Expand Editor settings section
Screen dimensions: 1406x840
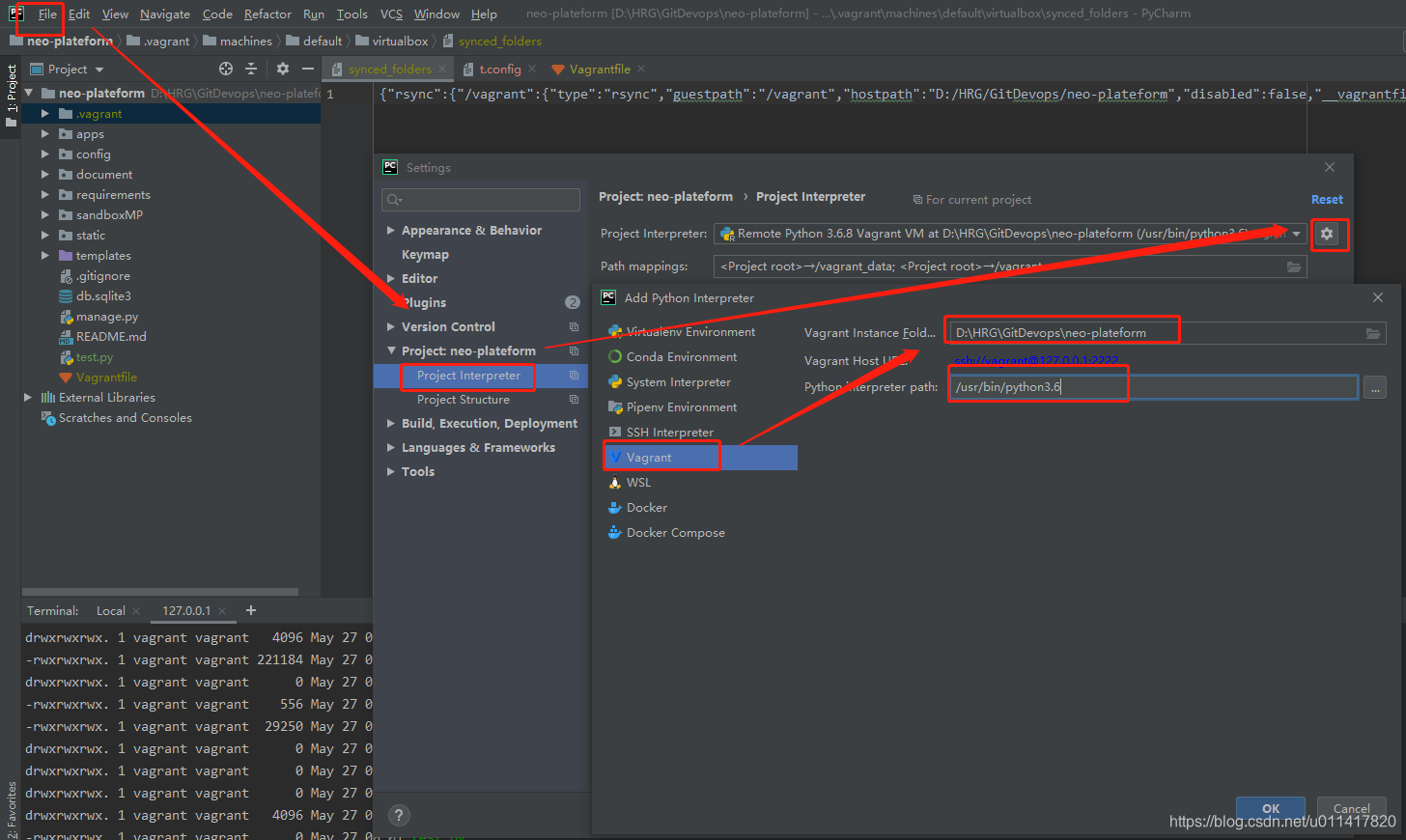[x=391, y=278]
